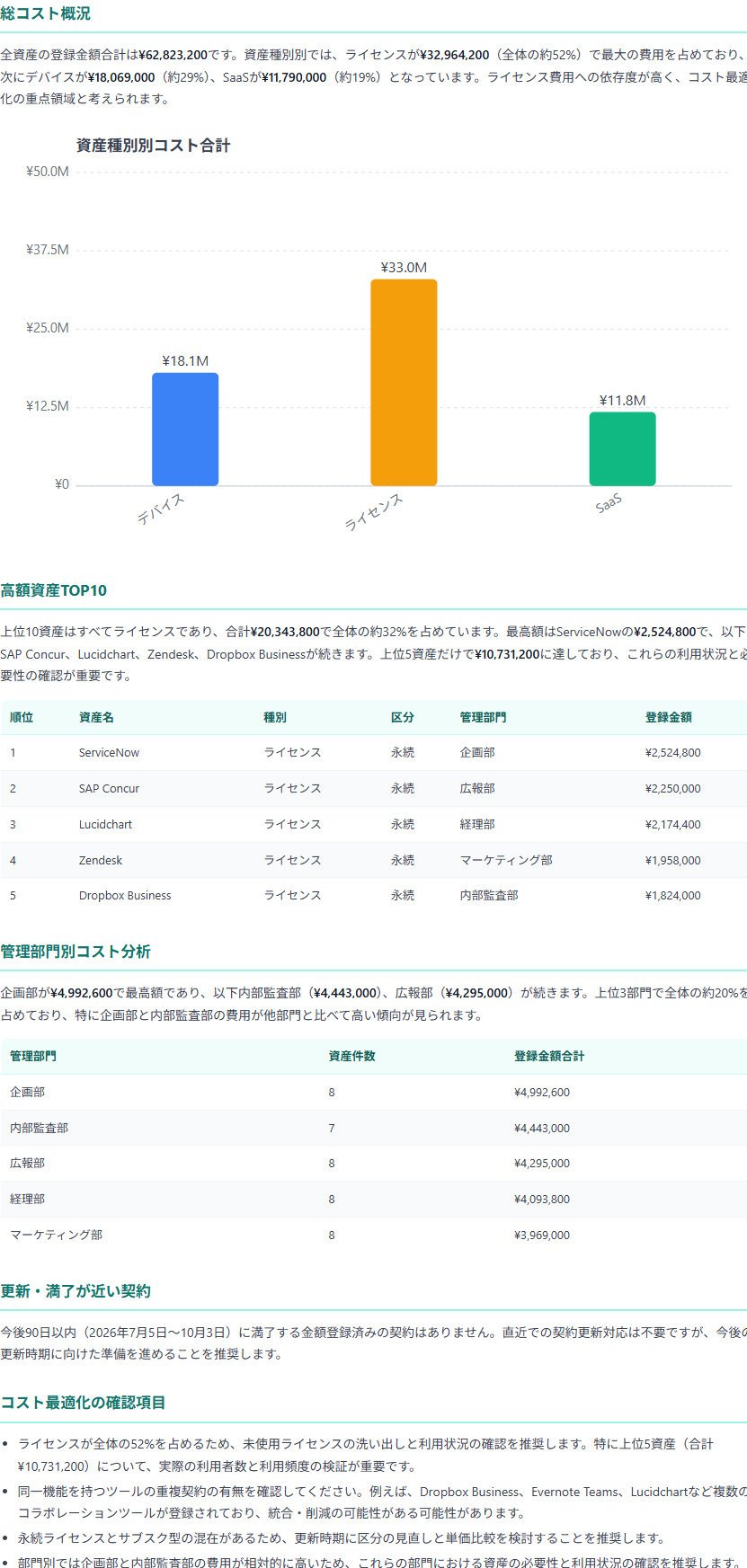Click the ¥4,443,000 cell in department table

pyautogui.click(x=542, y=1129)
